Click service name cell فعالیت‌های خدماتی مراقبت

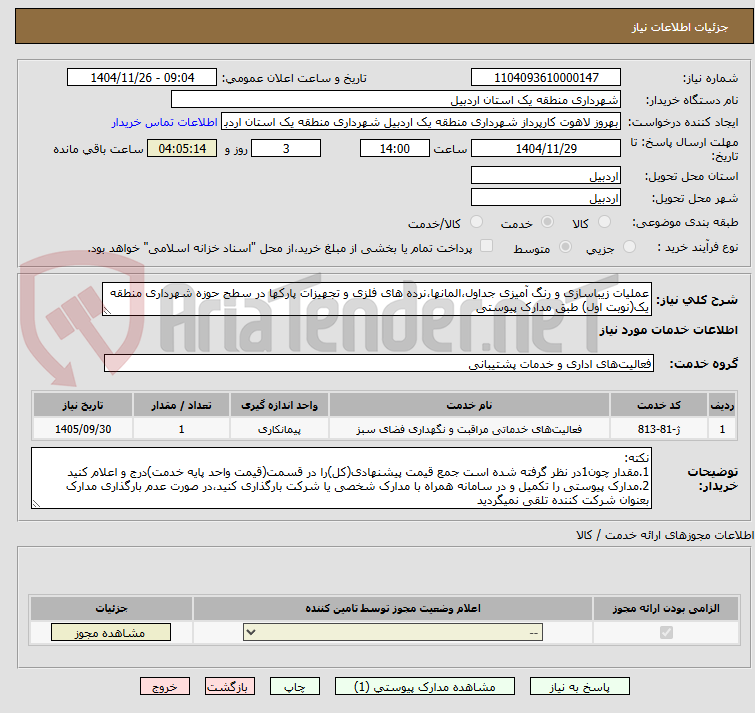(x=469, y=429)
